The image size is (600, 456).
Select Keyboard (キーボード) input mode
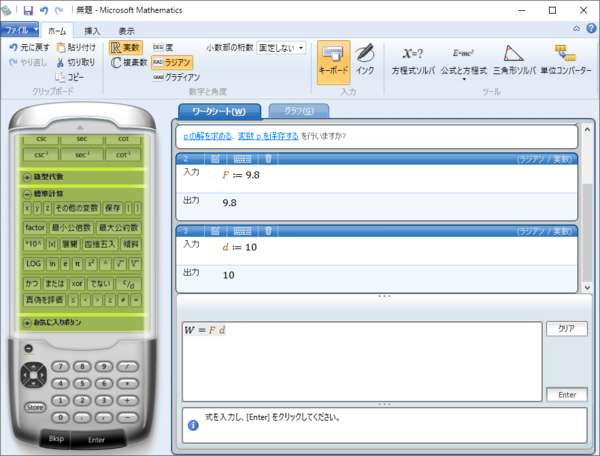click(x=333, y=62)
